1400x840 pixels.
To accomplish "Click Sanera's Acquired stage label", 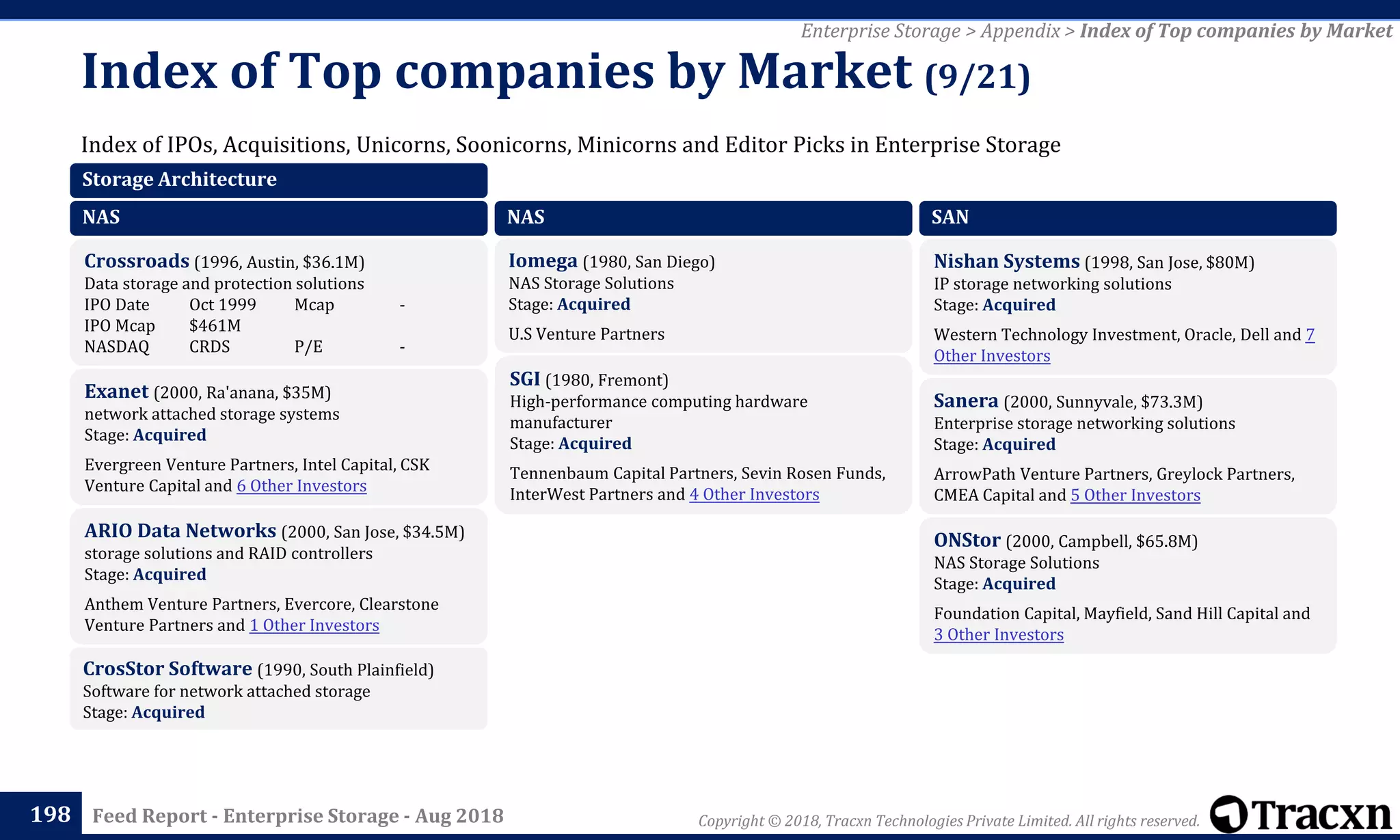I will click(1019, 445).
